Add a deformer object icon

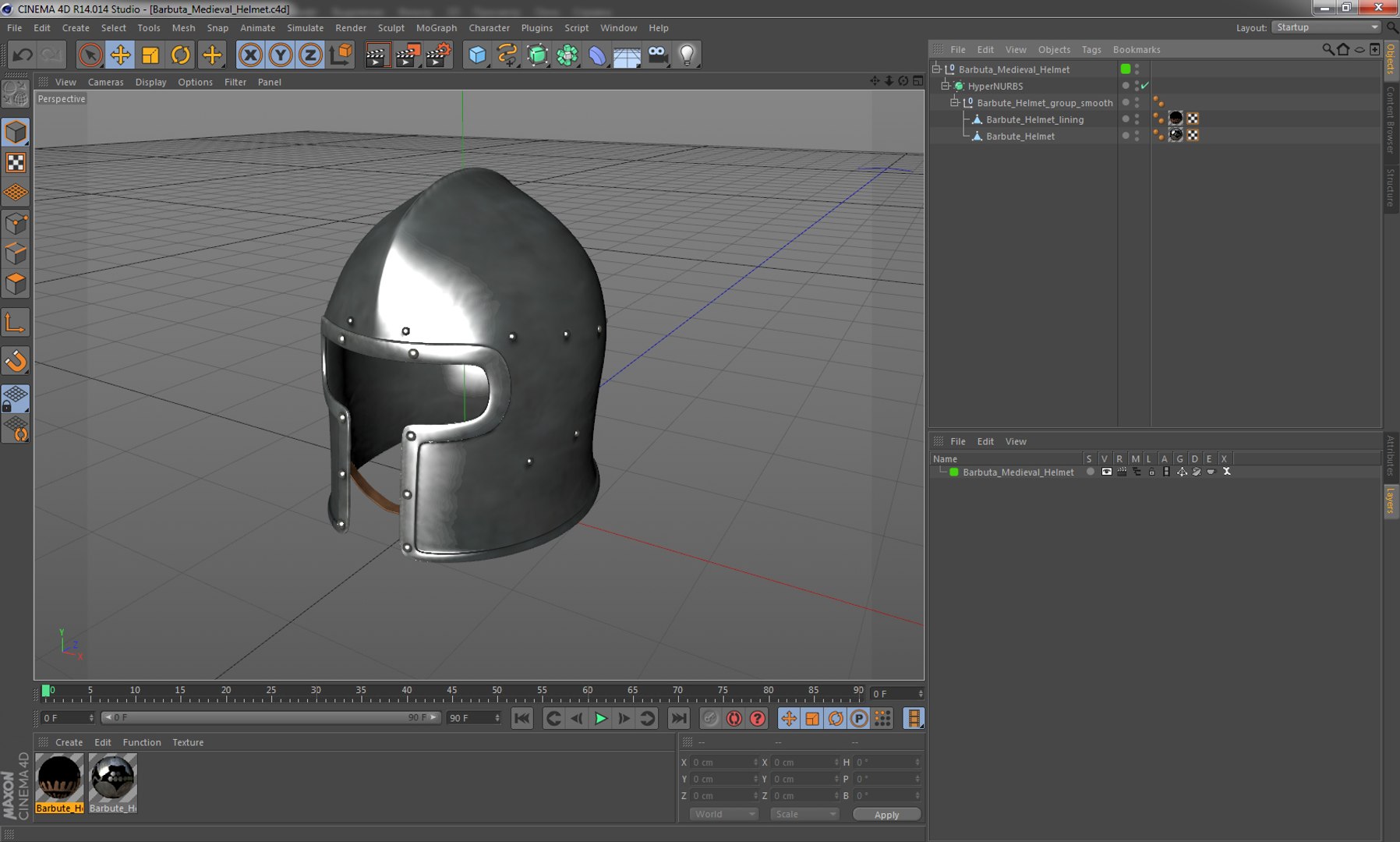point(597,55)
